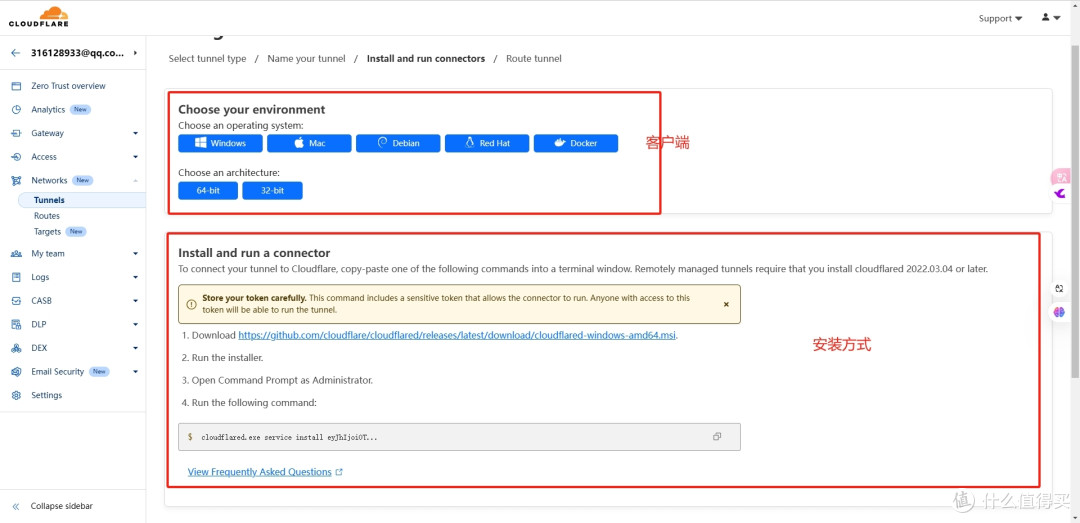Go to Select tunnel type step
The width and height of the screenshot is (1080, 523).
coord(207,59)
